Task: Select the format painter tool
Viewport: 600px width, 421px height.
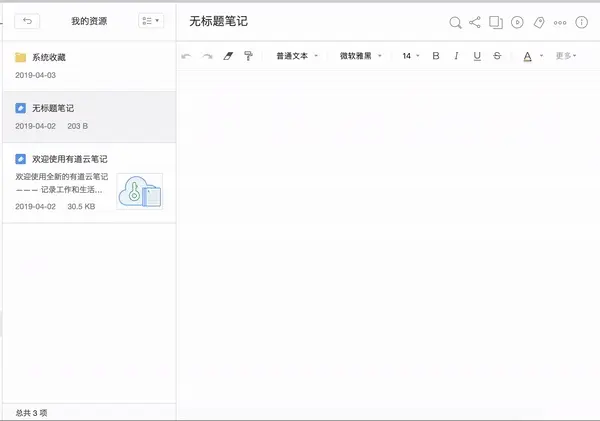Action: pos(248,56)
